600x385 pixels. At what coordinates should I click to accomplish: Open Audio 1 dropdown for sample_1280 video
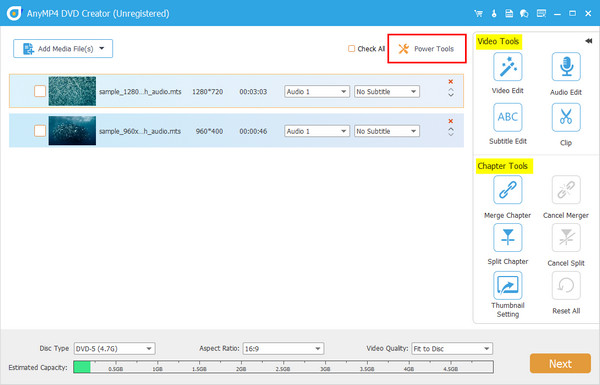pyautogui.click(x=316, y=91)
